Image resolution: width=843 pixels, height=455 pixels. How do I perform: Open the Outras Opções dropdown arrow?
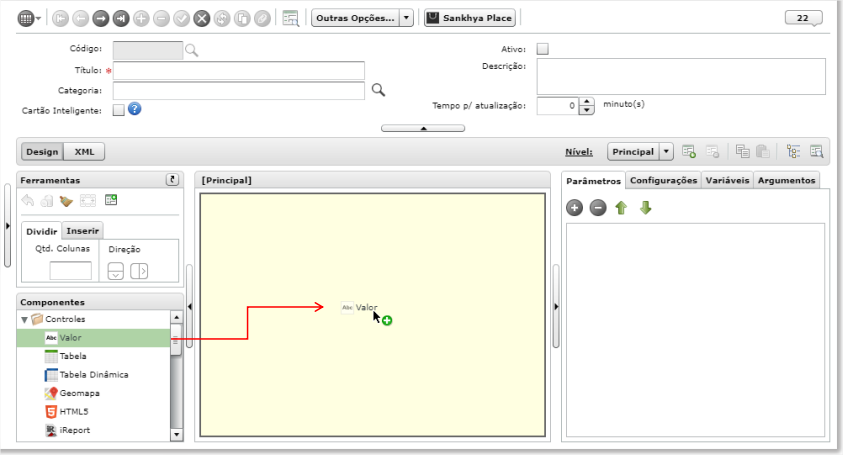pos(406,18)
